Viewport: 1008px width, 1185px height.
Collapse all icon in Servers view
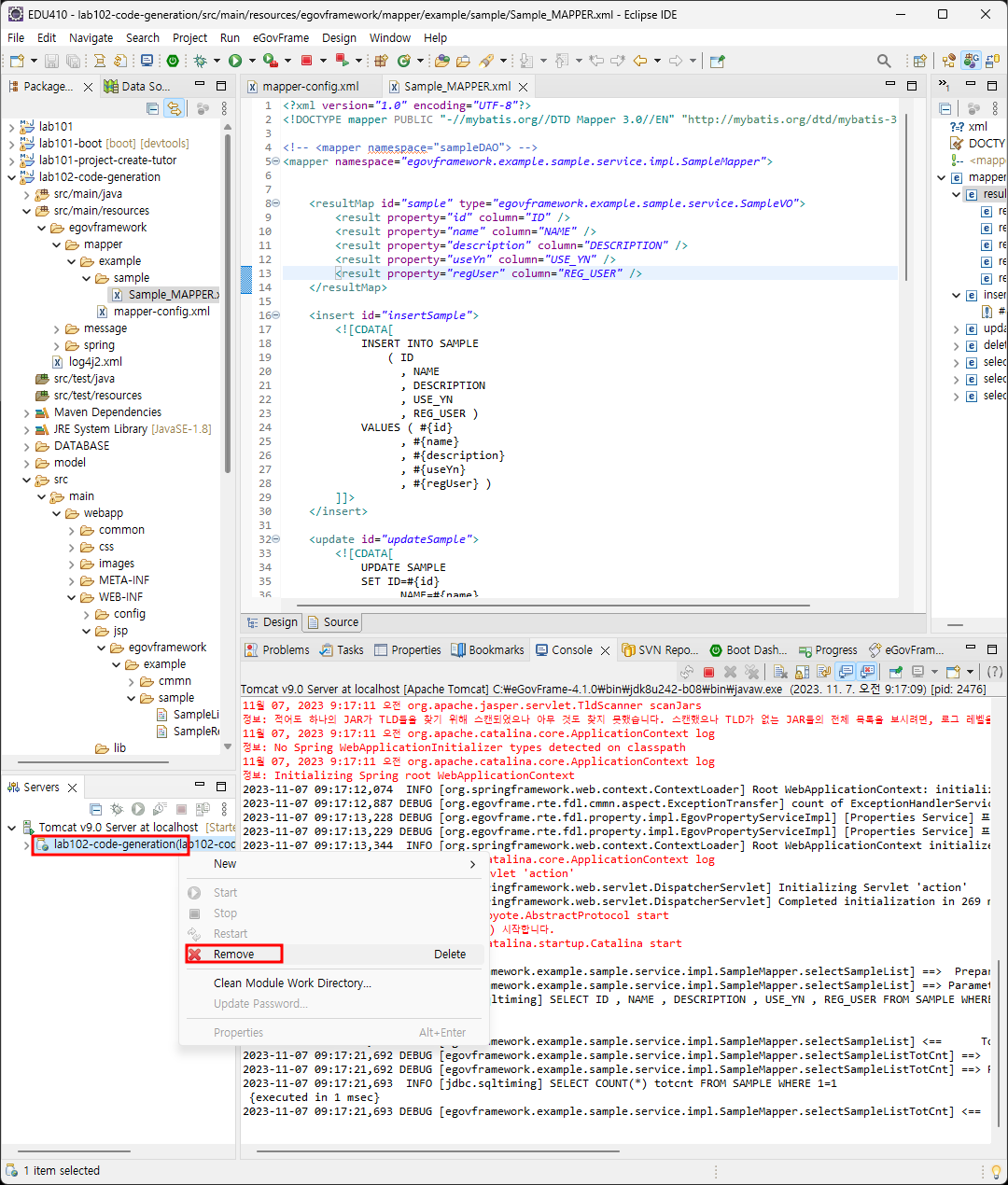[95, 809]
